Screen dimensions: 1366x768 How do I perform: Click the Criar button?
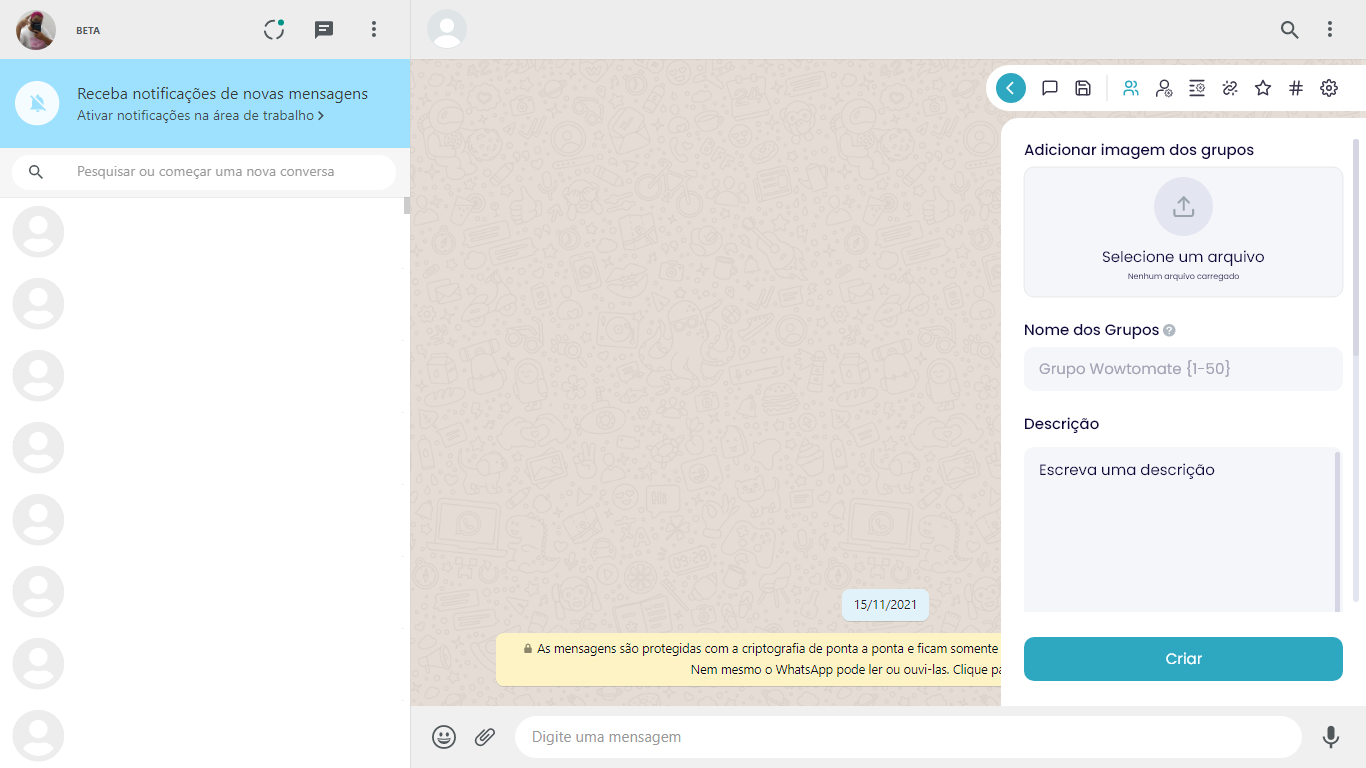[1183, 659]
